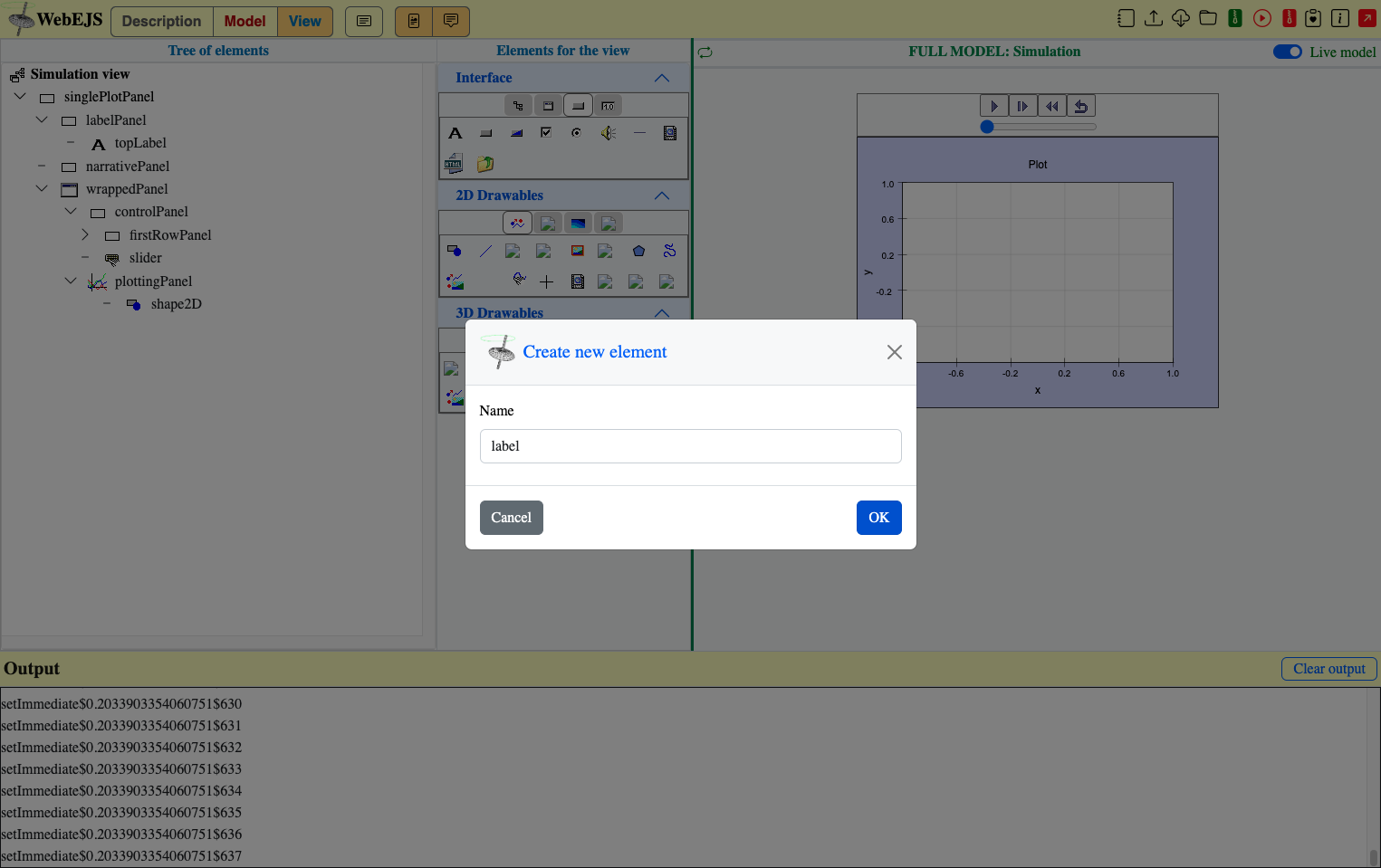The image size is (1381, 868).
Task: Click the play button in simulation preview
Action: [x=994, y=106]
